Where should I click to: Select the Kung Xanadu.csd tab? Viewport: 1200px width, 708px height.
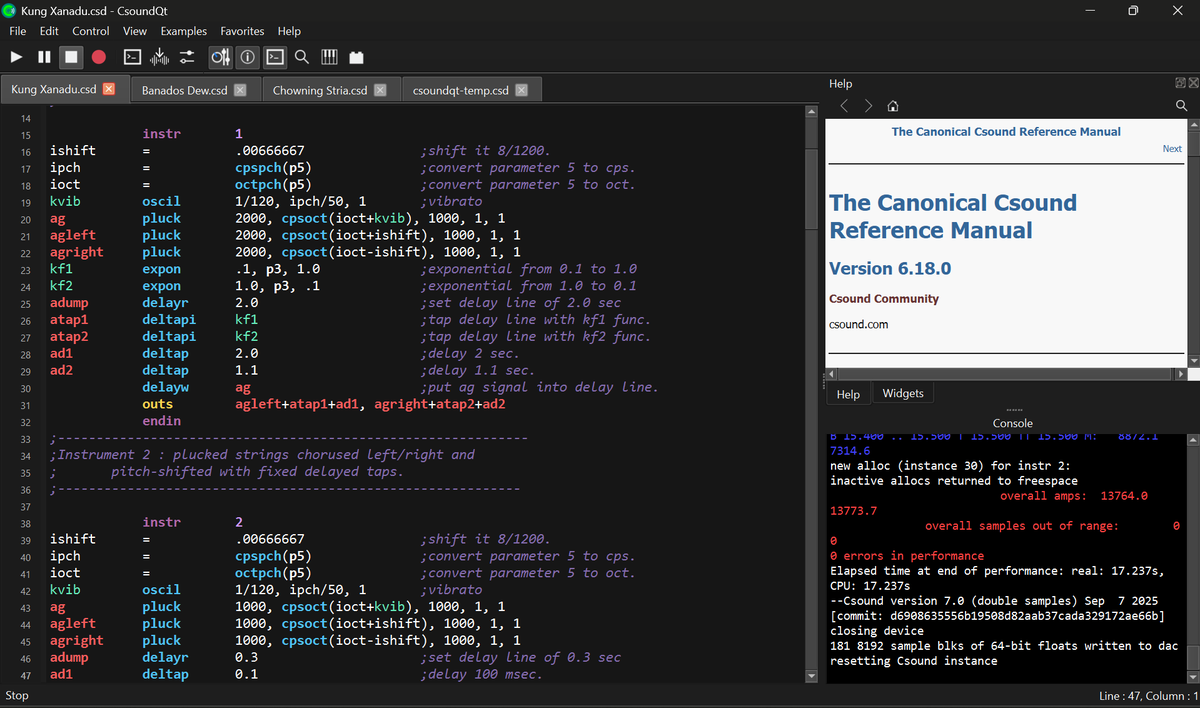point(54,89)
